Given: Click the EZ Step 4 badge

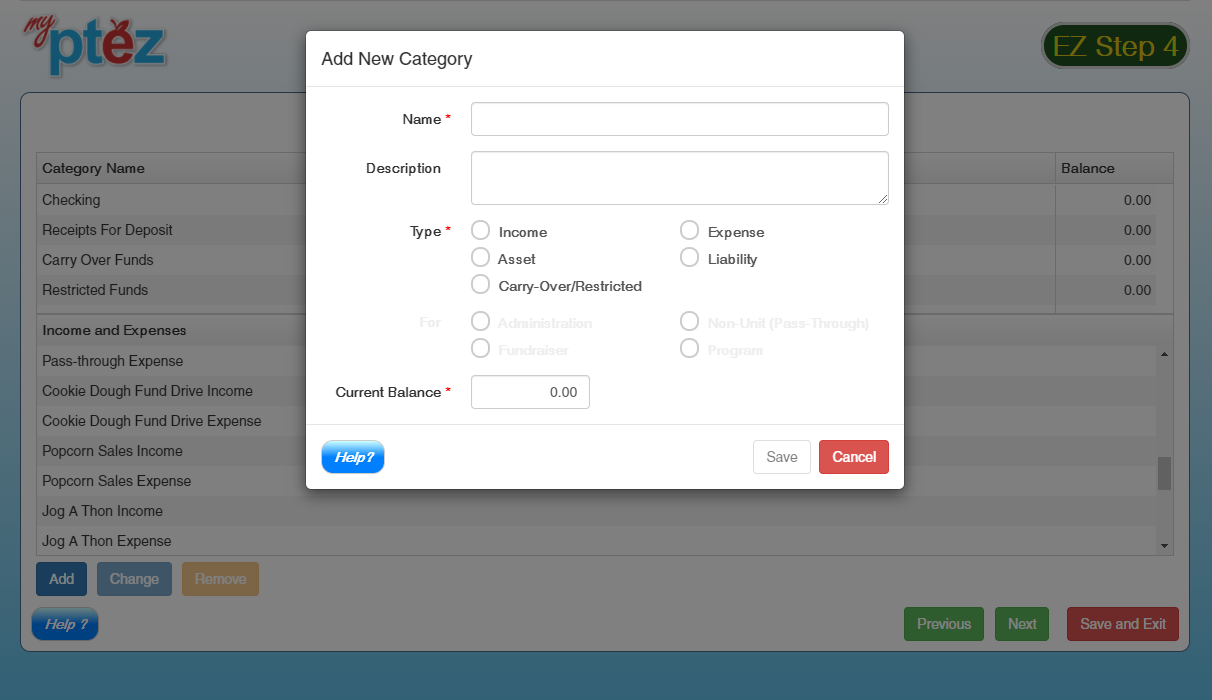Looking at the screenshot, I should 1115,46.
